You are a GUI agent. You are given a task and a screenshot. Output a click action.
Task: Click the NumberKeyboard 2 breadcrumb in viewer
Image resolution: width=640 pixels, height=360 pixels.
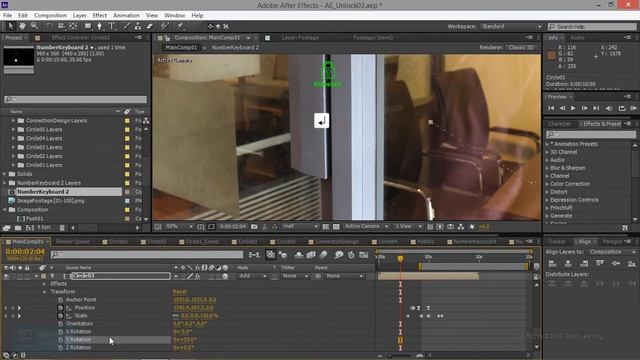tap(235, 47)
